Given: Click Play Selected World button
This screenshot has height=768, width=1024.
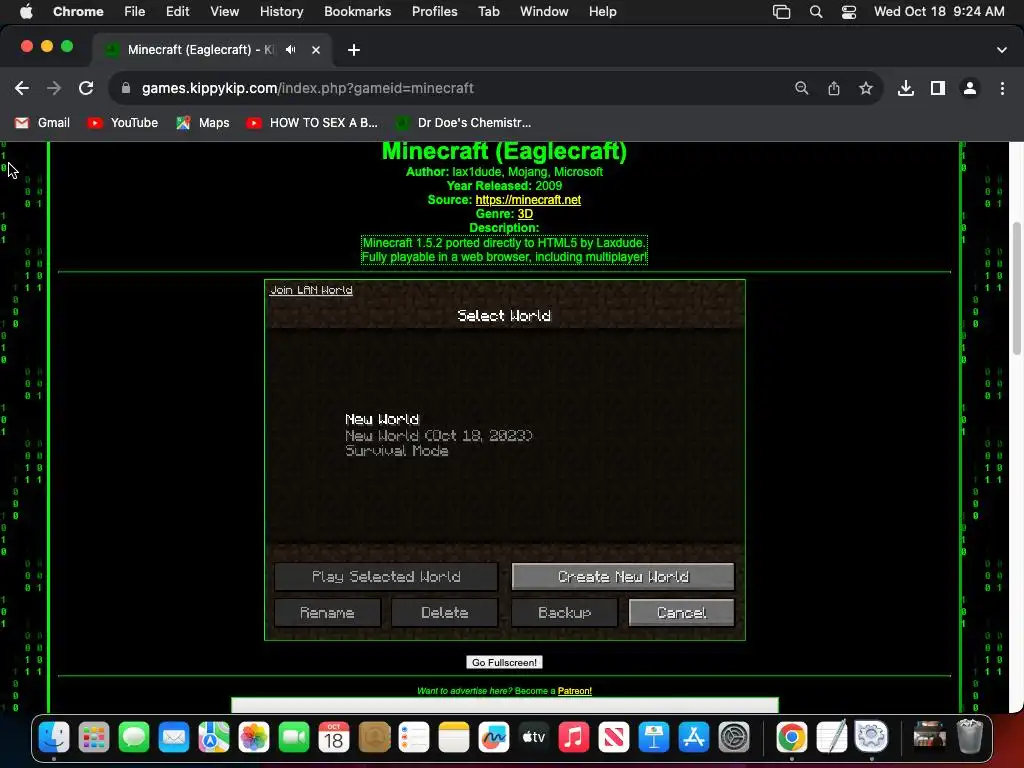Looking at the screenshot, I should 386,577.
